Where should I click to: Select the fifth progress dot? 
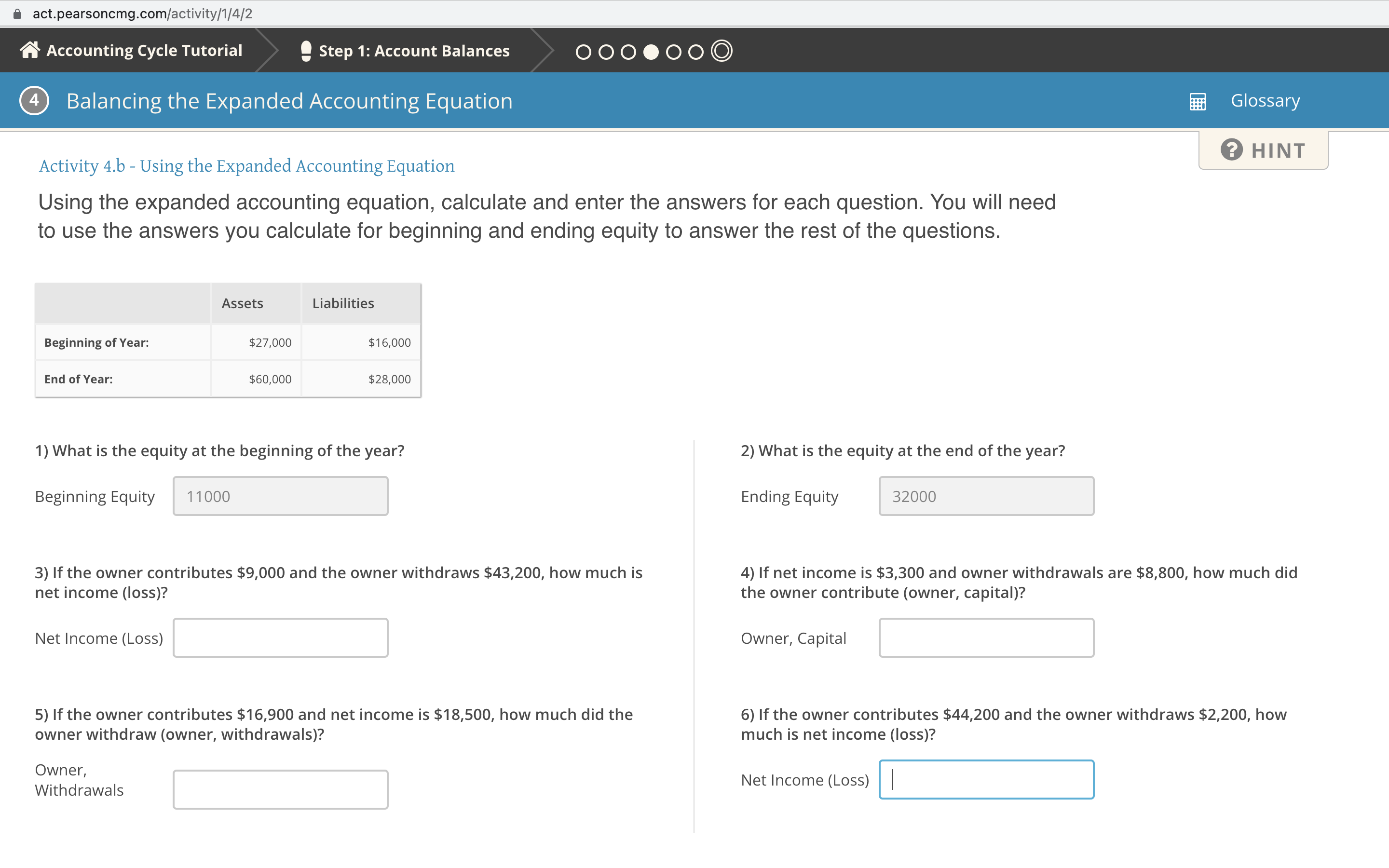(673, 52)
